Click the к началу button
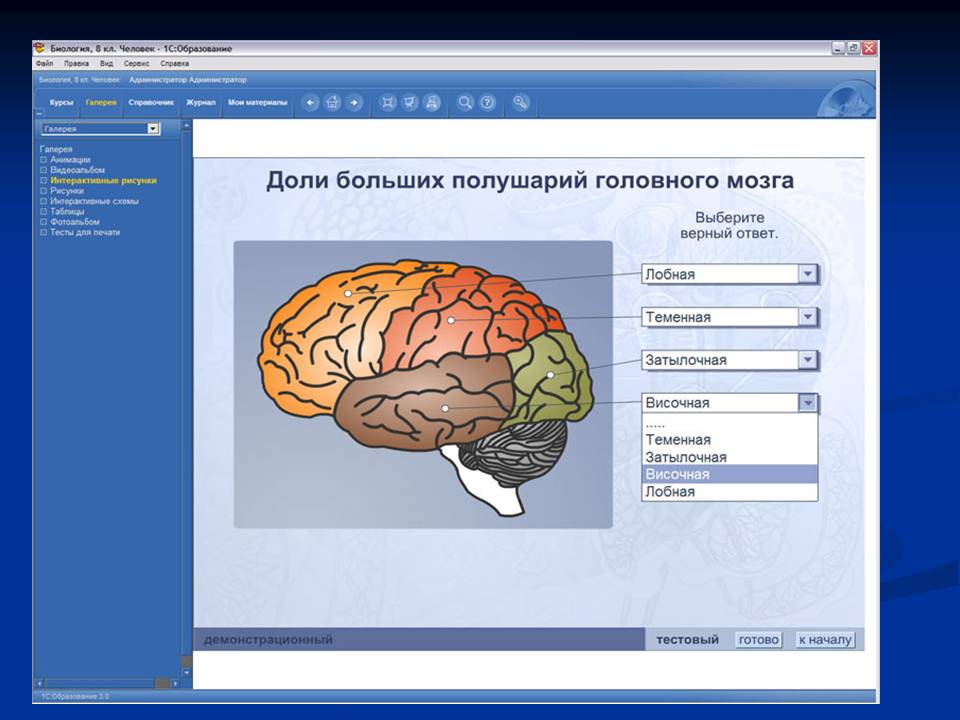 click(825, 640)
